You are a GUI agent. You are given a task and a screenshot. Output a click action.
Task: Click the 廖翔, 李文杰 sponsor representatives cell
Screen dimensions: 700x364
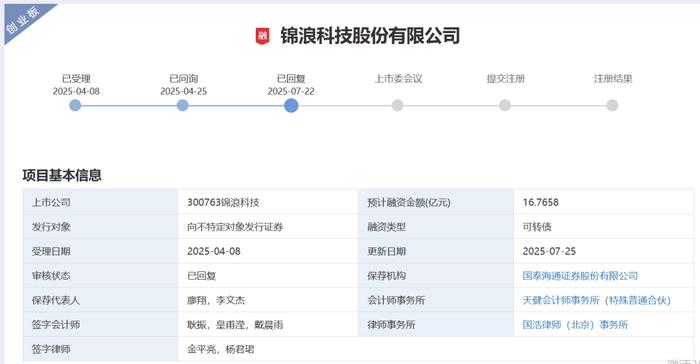(x=268, y=301)
